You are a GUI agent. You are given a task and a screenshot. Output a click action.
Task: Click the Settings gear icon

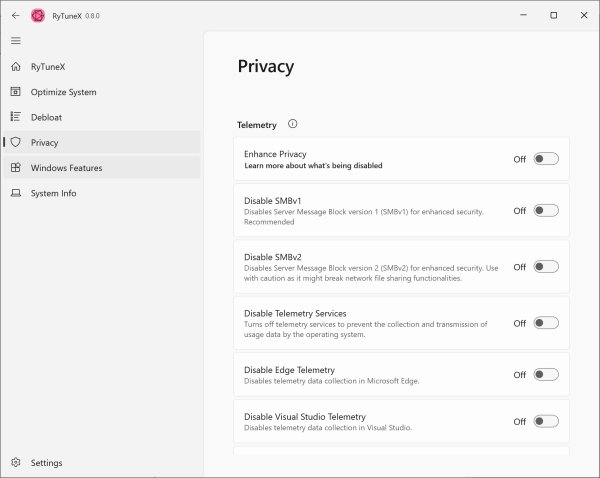point(15,463)
